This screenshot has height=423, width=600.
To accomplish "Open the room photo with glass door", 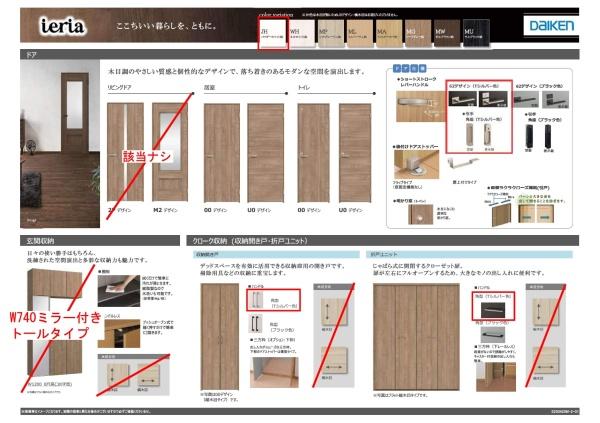I will click(60, 144).
